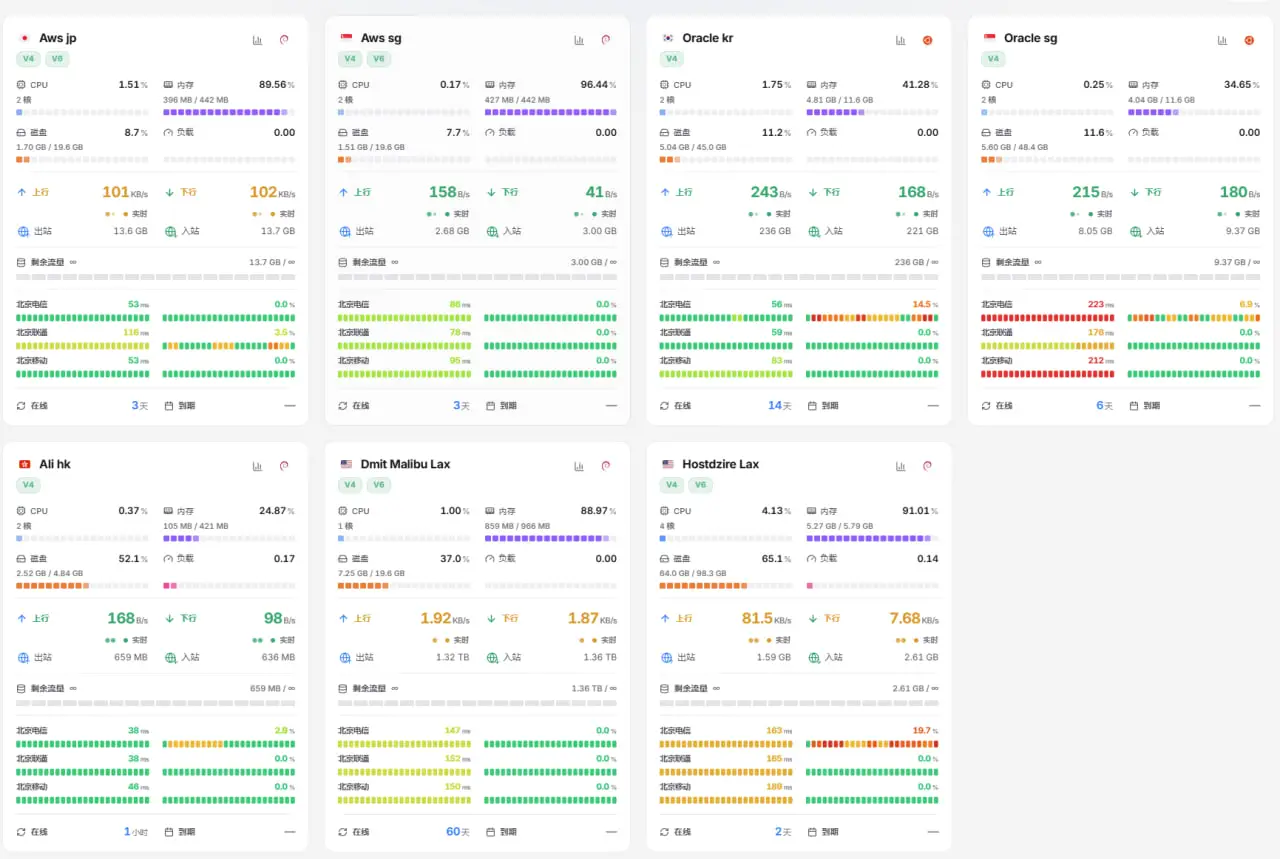Viewport: 1280px width, 859px height.
Task: Click the Debian logo on Hostdzire Lax card
Action: (x=927, y=466)
